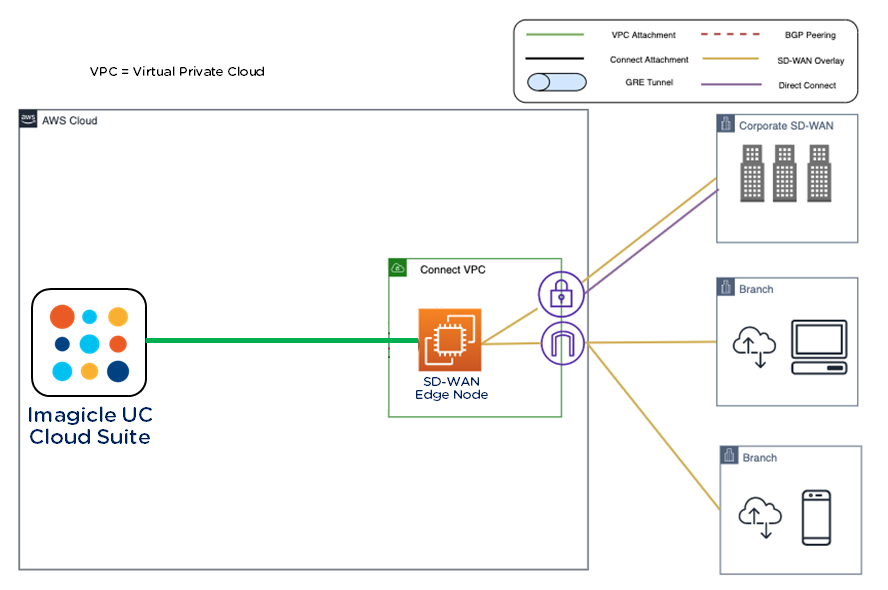The height and width of the screenshot is (590, 888).
Task: Click the purple arch gateway icon
Action: tap(561, 344)
